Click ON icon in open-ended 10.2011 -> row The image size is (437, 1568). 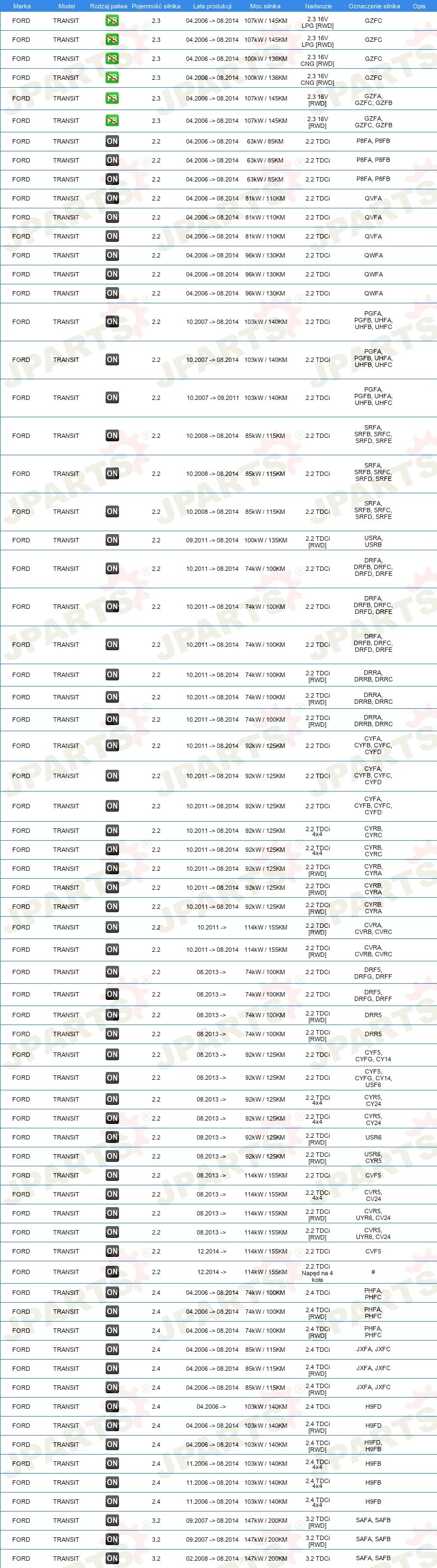coord(112,927)
